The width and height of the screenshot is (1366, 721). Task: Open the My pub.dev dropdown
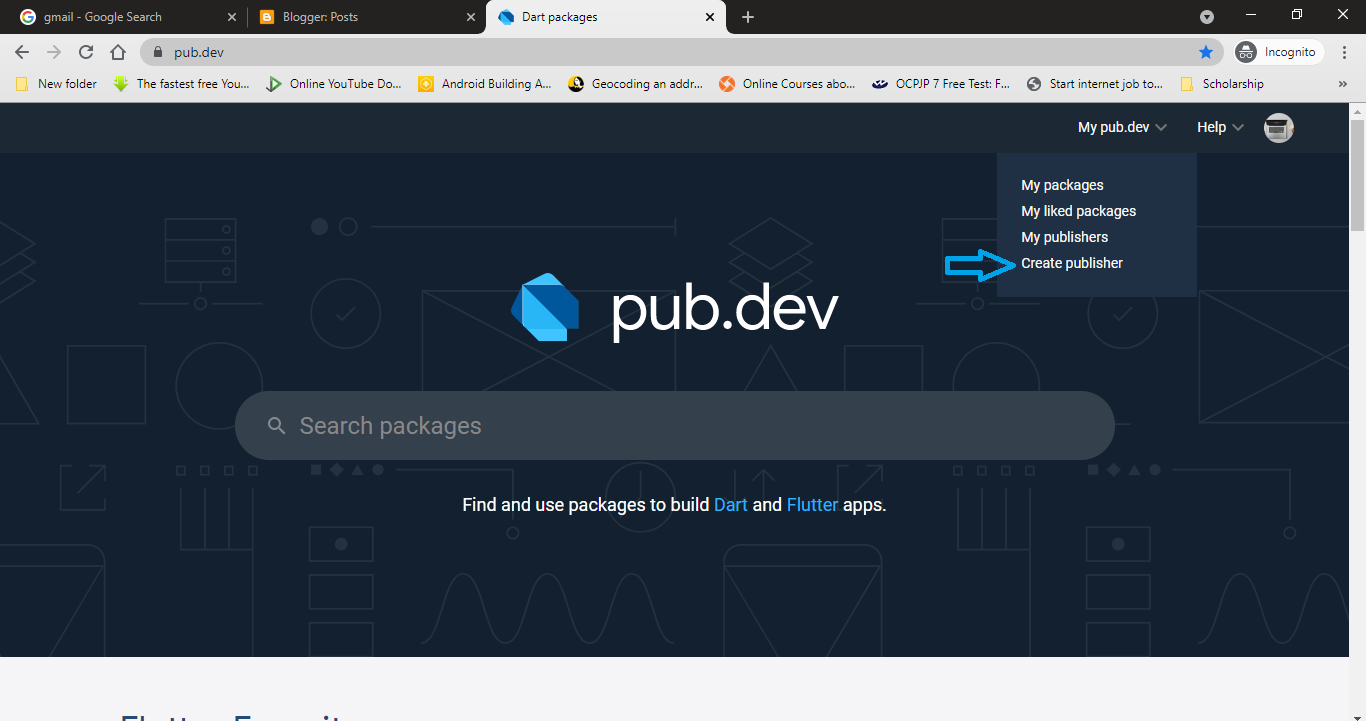coord(1115,127)
